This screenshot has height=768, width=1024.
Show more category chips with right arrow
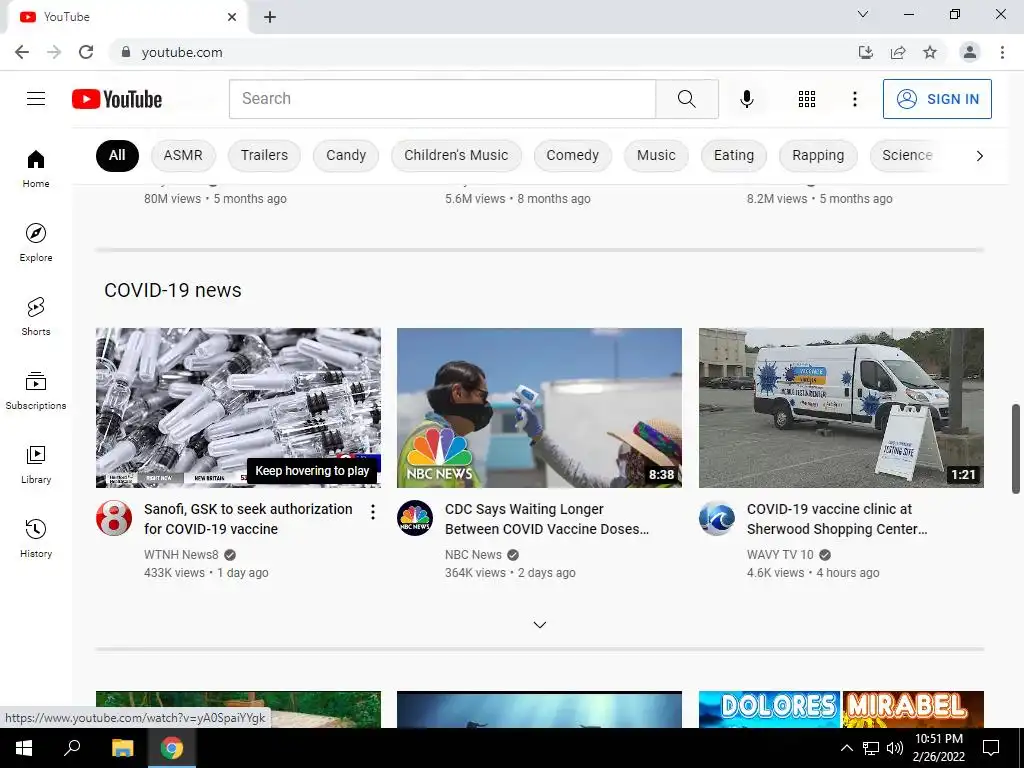coord(979,155)
